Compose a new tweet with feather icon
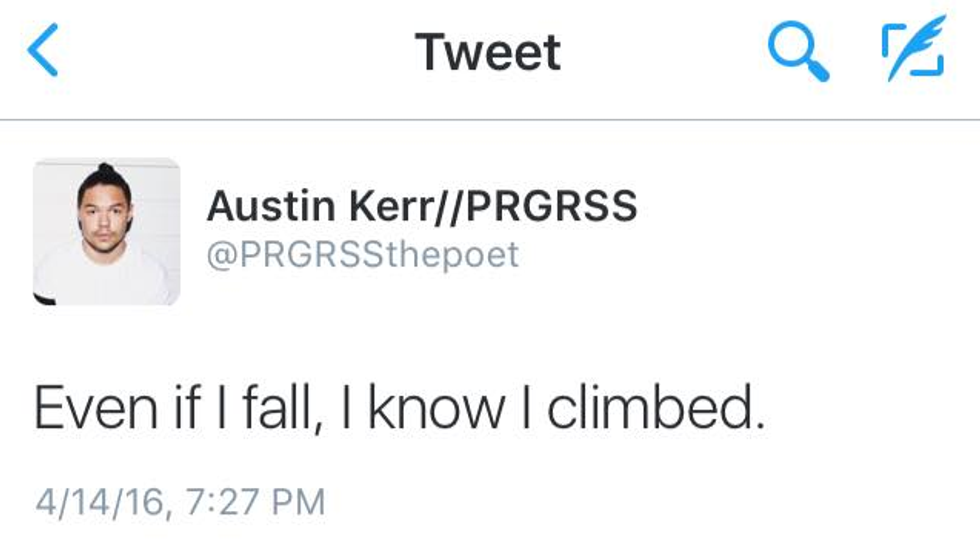 pos(913,48)
